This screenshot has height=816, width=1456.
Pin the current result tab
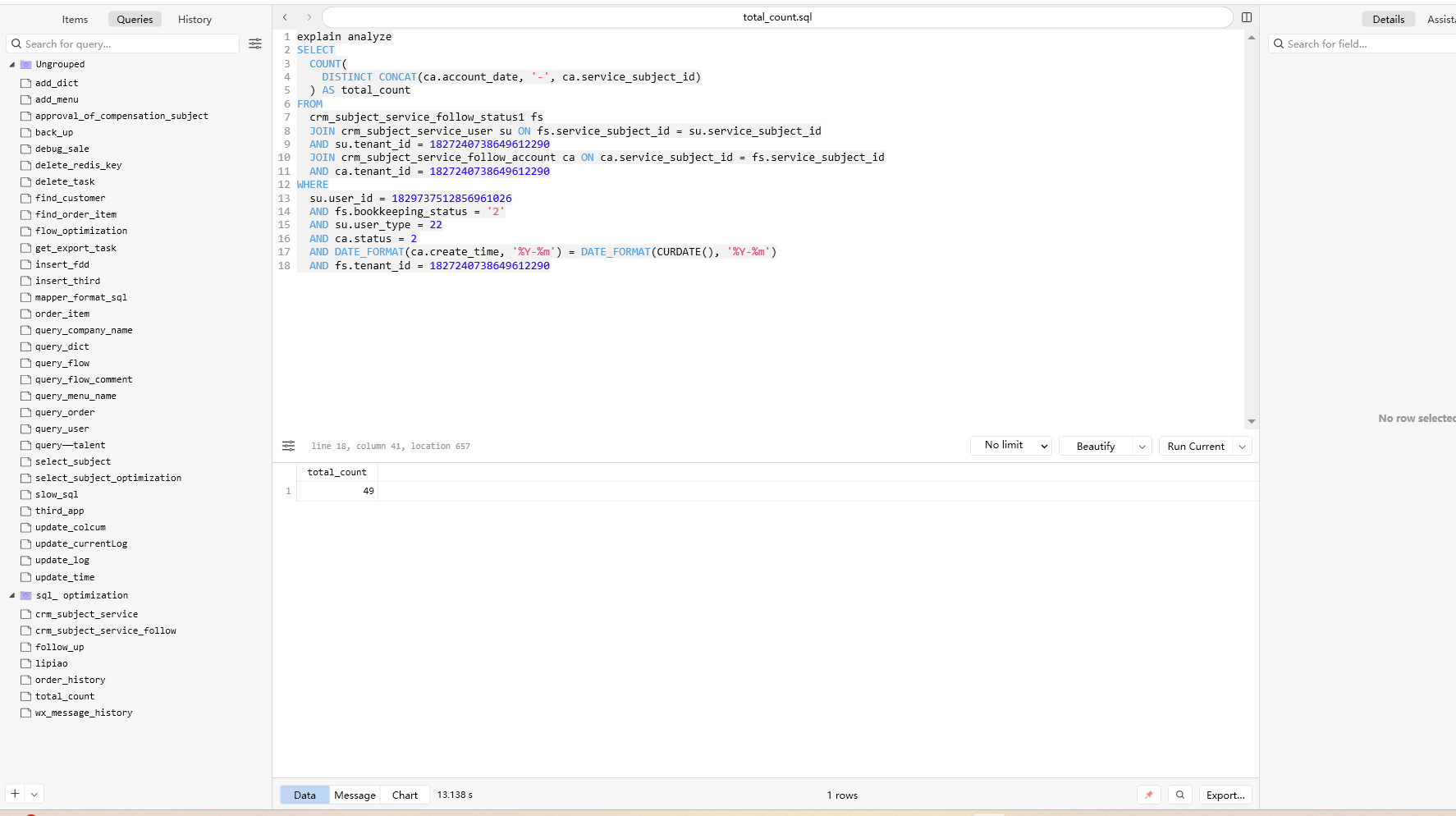pyautogui.click(x=1148, y=795)
